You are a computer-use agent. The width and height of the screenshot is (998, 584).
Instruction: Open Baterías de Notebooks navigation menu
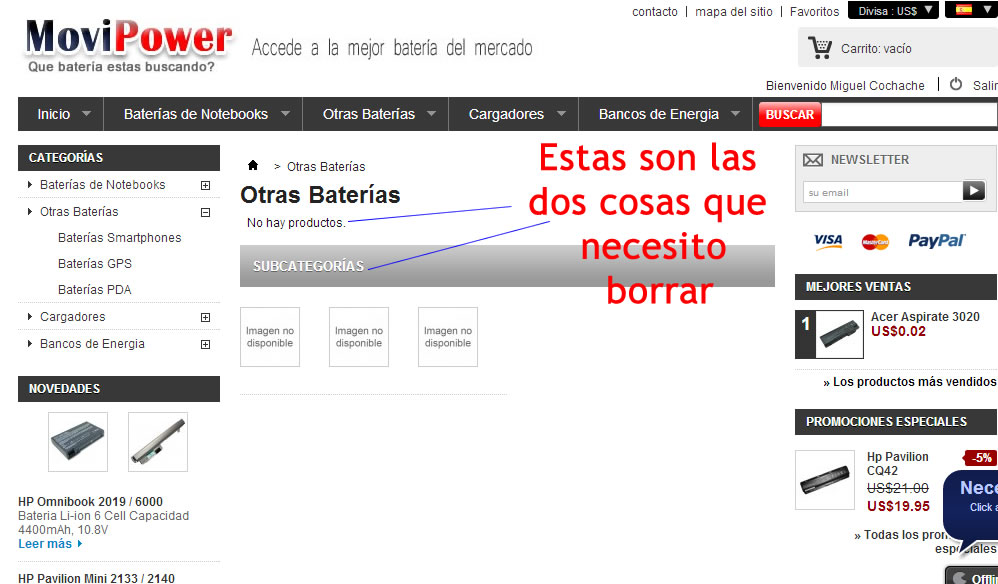[x=195, y=114]
